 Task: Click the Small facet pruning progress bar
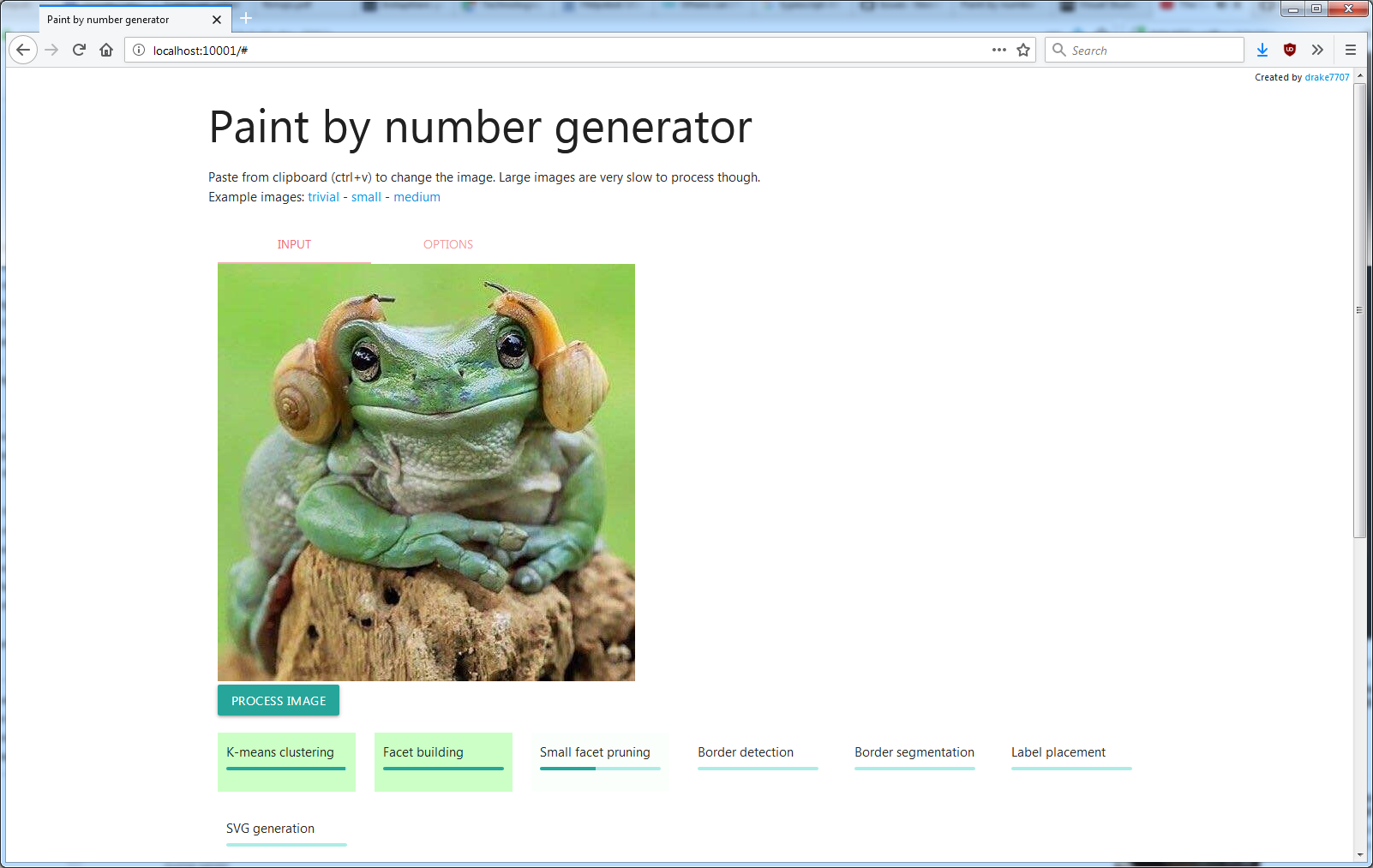tap(600, 769)
